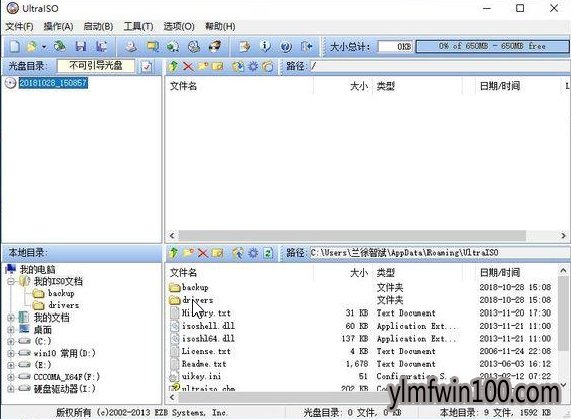Collapse the 我的ISO文档 tree node
This screenshot has height=419, width=571.
click(11, 281)
